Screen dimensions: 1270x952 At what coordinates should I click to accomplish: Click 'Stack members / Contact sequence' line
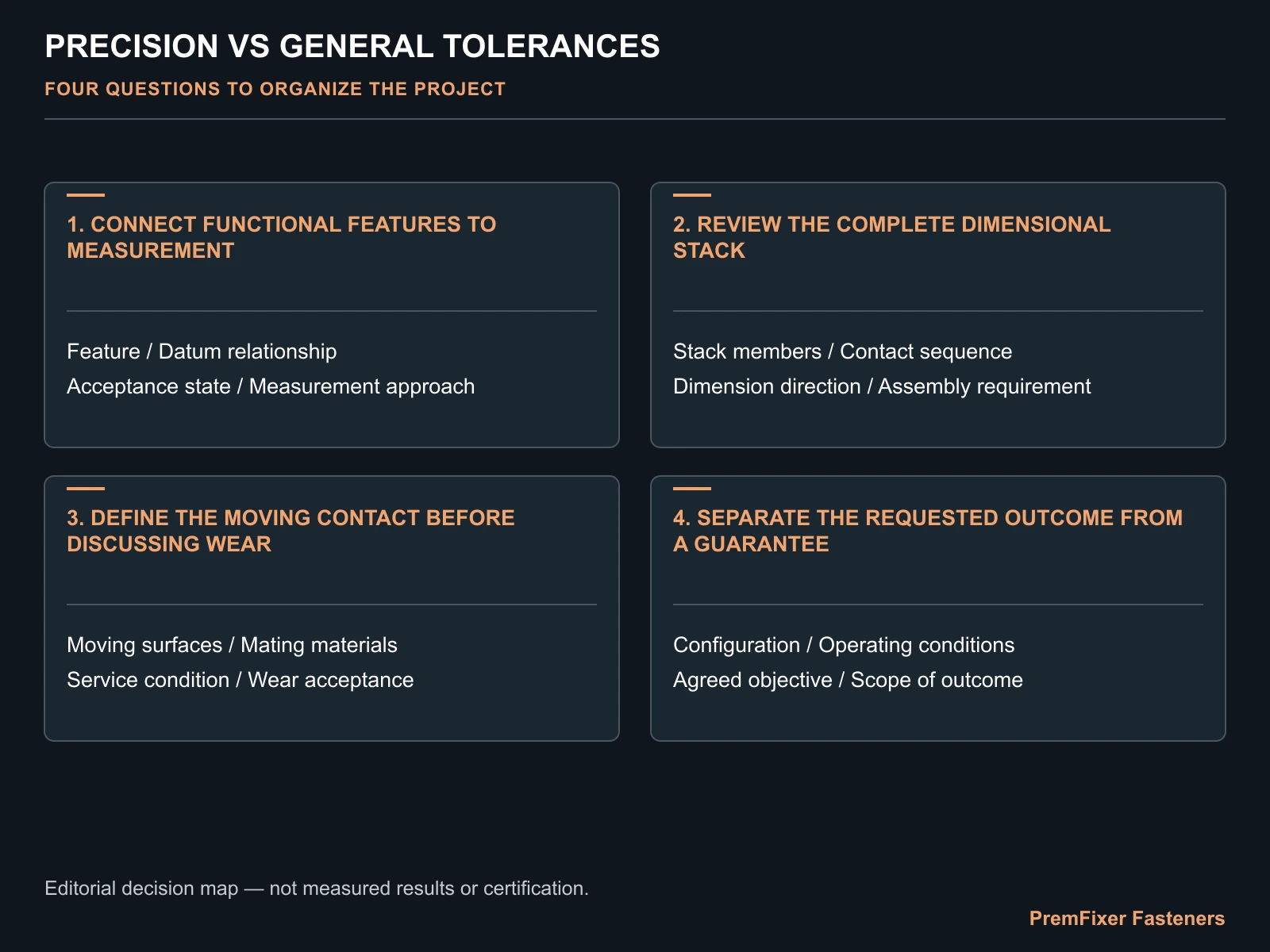(842, 351)
